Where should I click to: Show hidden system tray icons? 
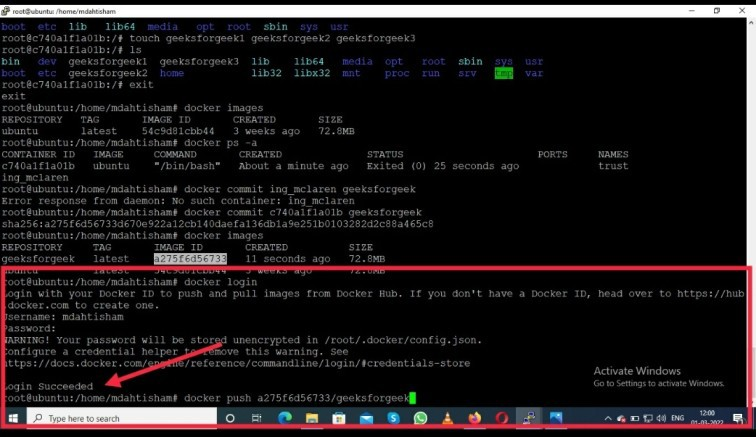pos(608,418)
